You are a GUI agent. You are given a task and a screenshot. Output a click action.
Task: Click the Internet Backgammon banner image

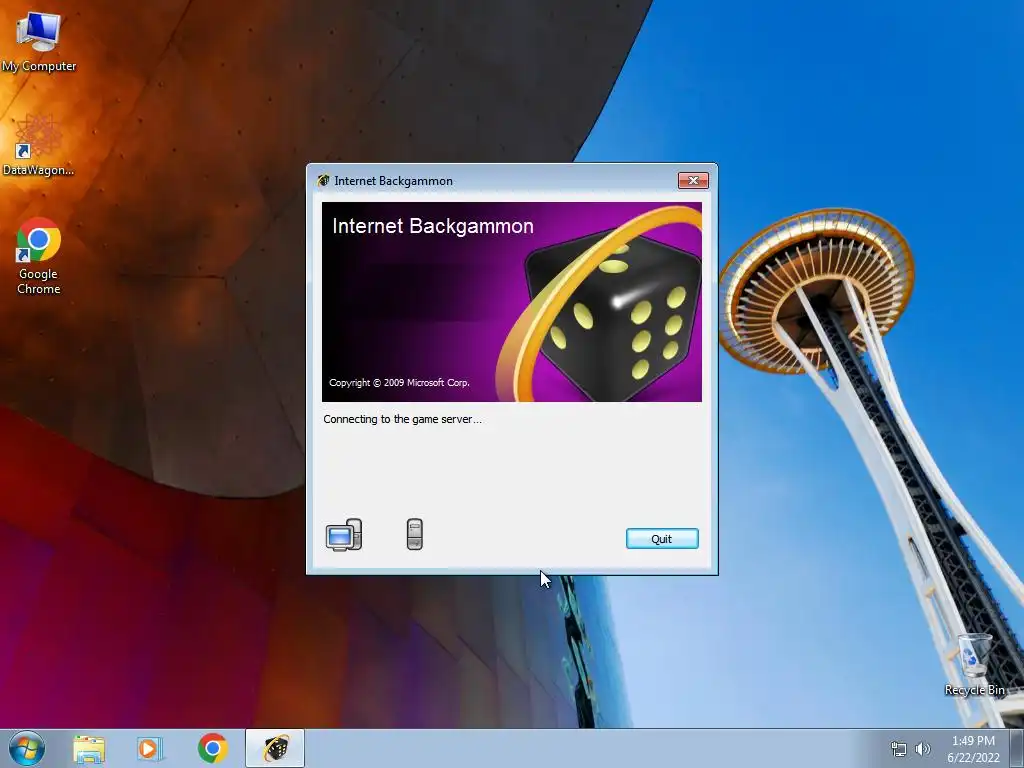[x=512, y=302]
